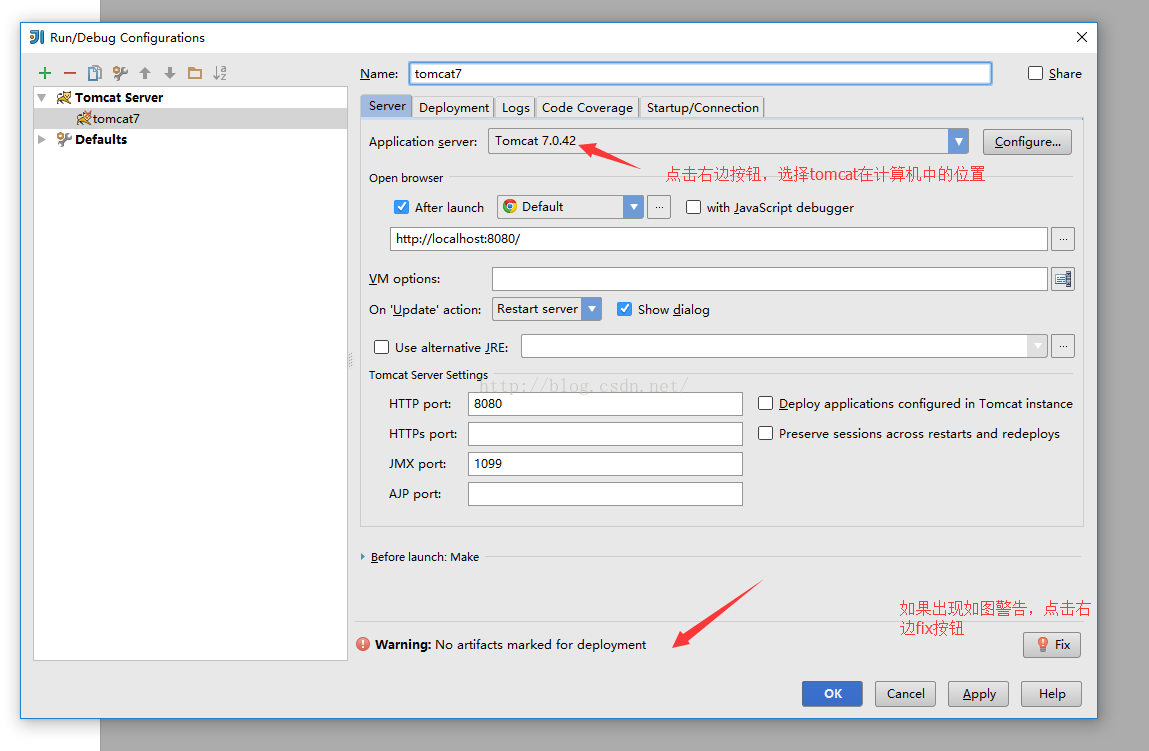The height and width of the screenshot is (751, 1149).
Task: Browse for alternative JRE ellipsis button
Action: click(1063, 346)
